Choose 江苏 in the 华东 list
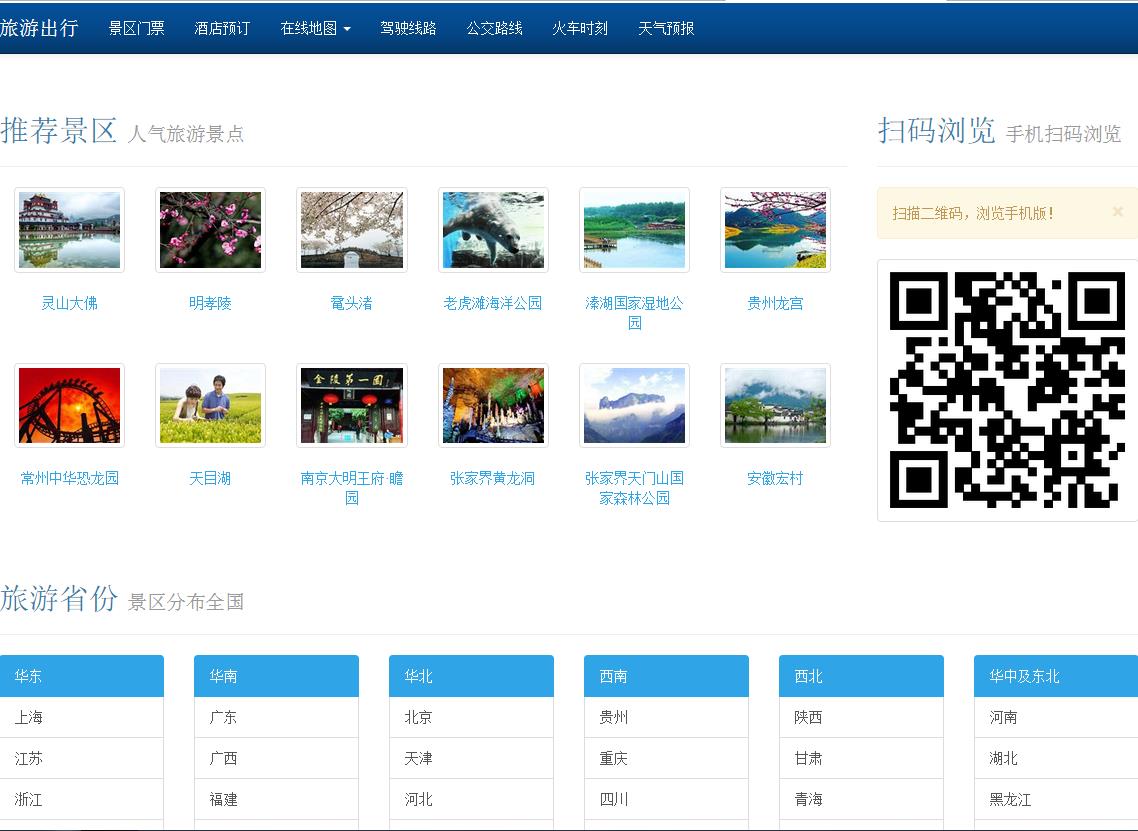 click(82, 758)
